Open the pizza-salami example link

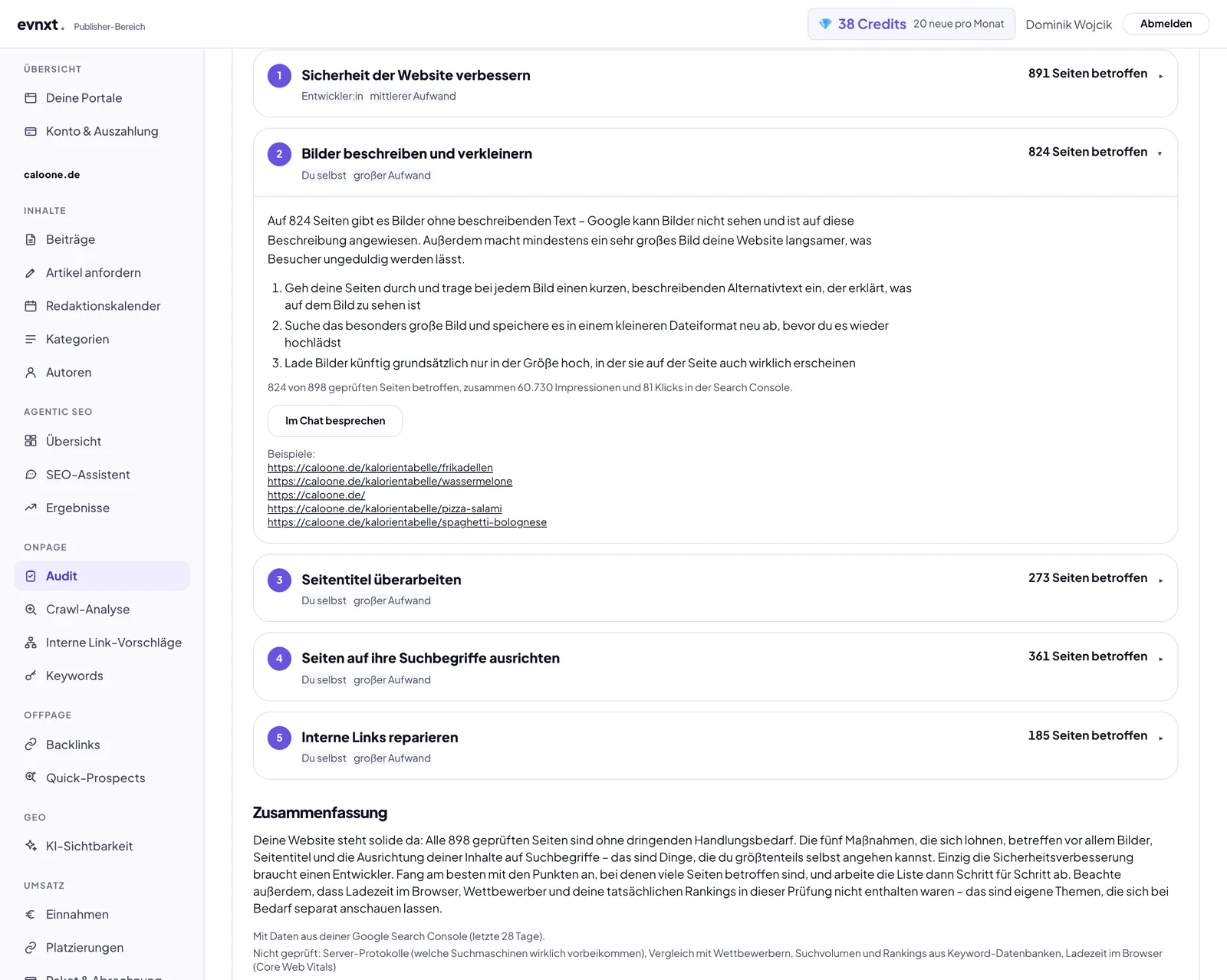point(385,508)
